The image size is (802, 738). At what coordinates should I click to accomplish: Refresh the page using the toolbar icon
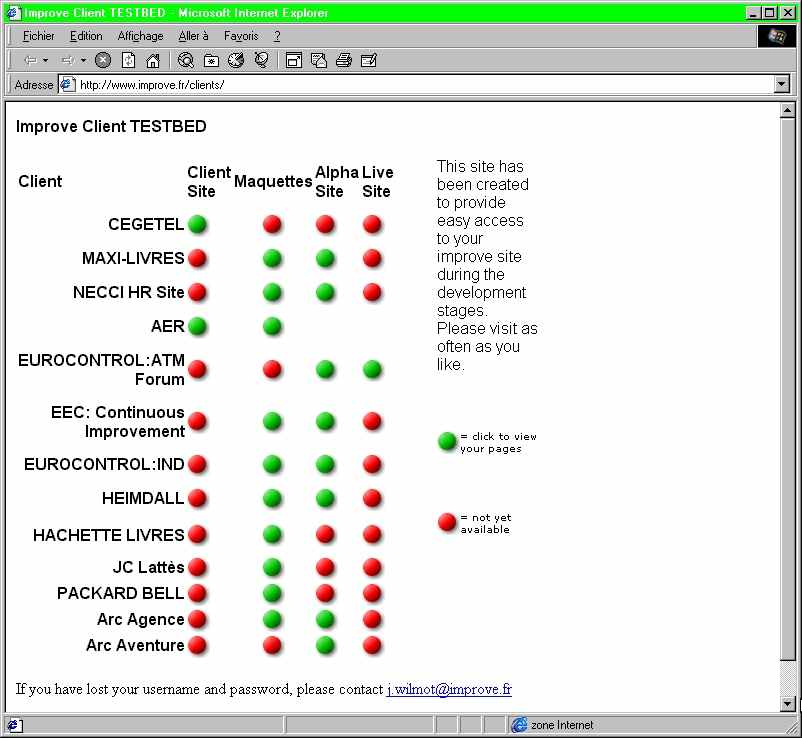coord(128,60)
